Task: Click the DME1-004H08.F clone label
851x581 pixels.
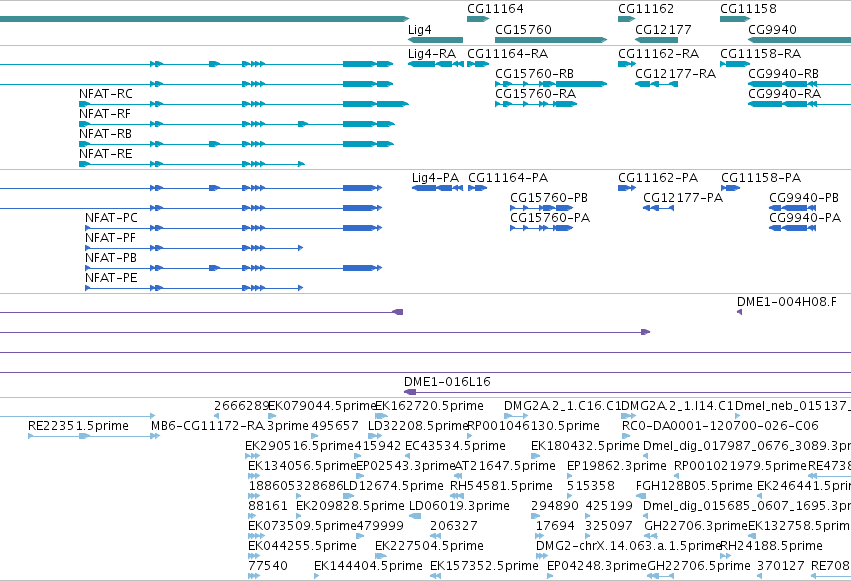Action: point(786,302)
